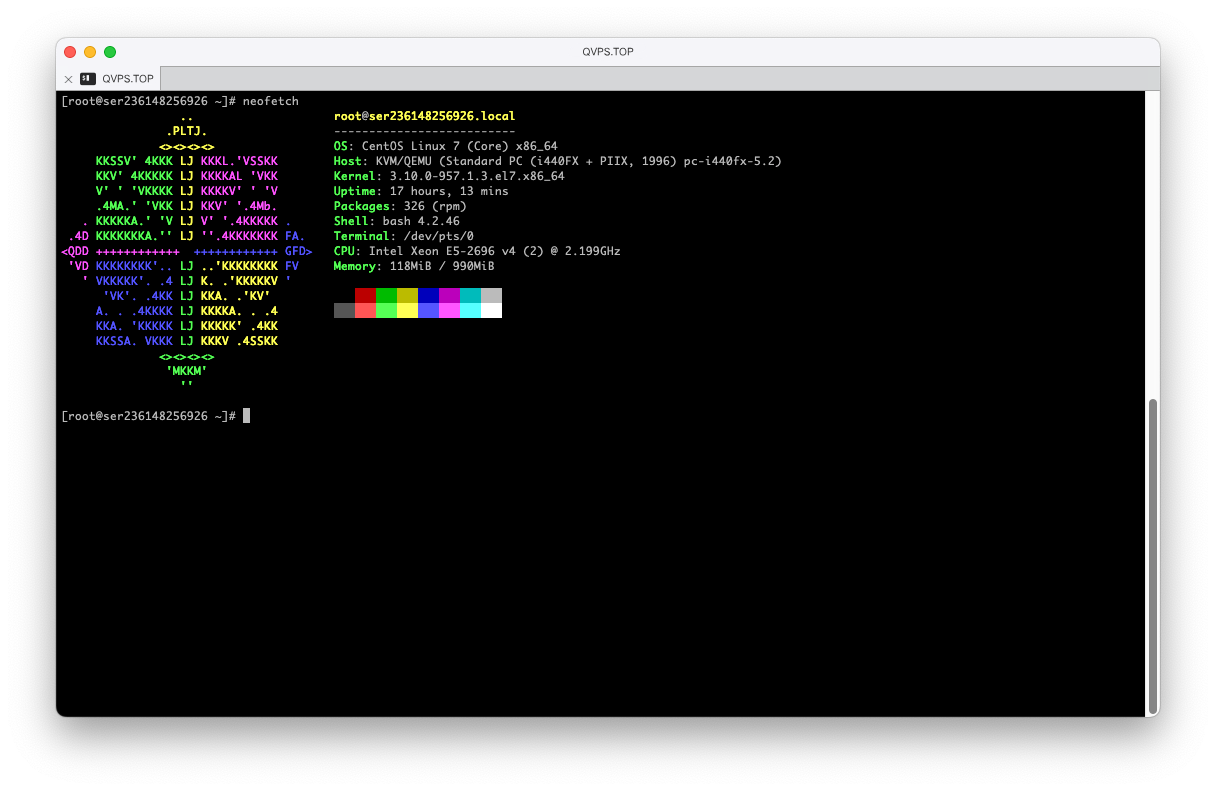
Task: Click the red close window button
Action: [x=70, y=52]
